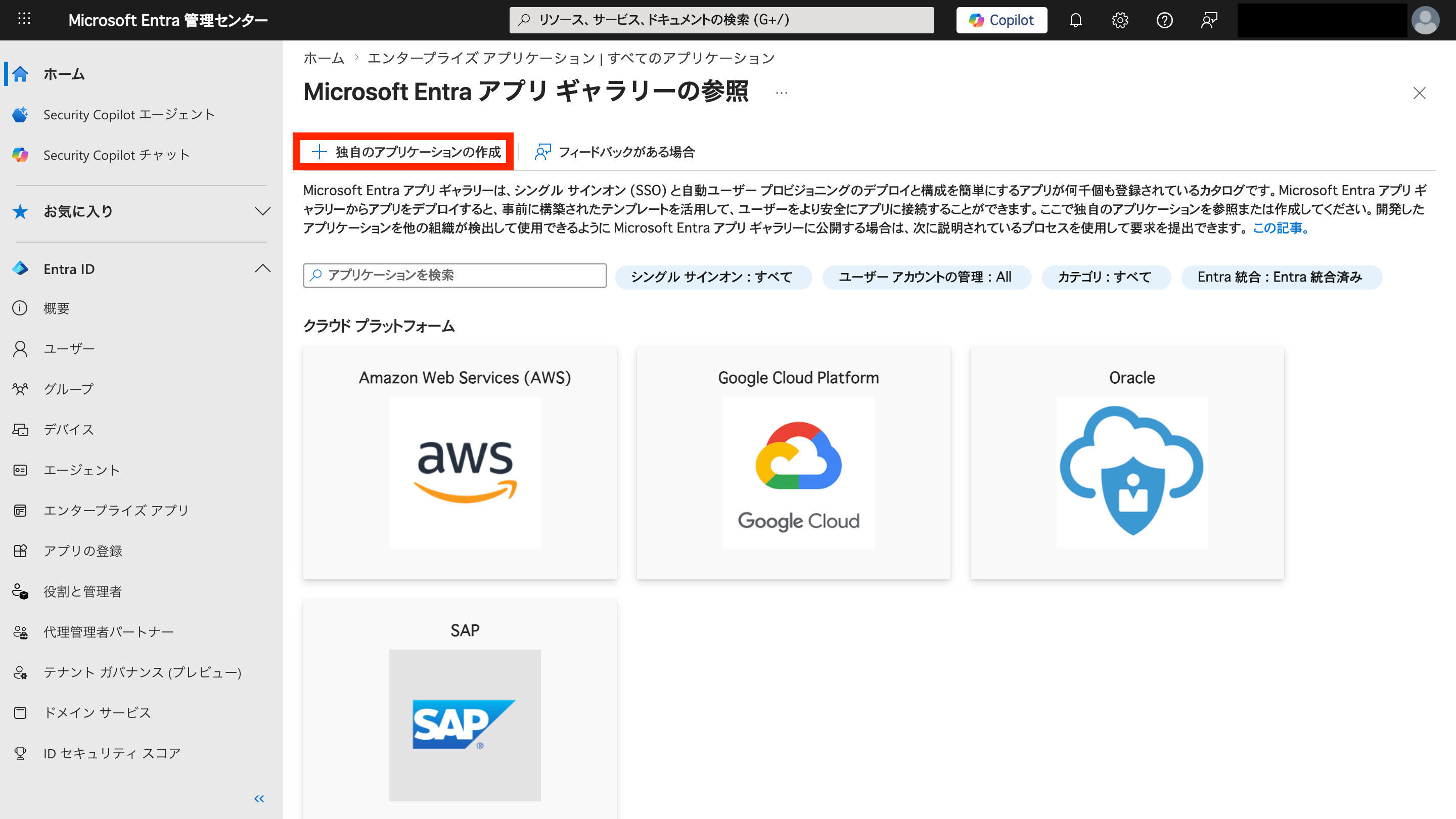Click フィードバックがある場合 button

tap(614, 152)
